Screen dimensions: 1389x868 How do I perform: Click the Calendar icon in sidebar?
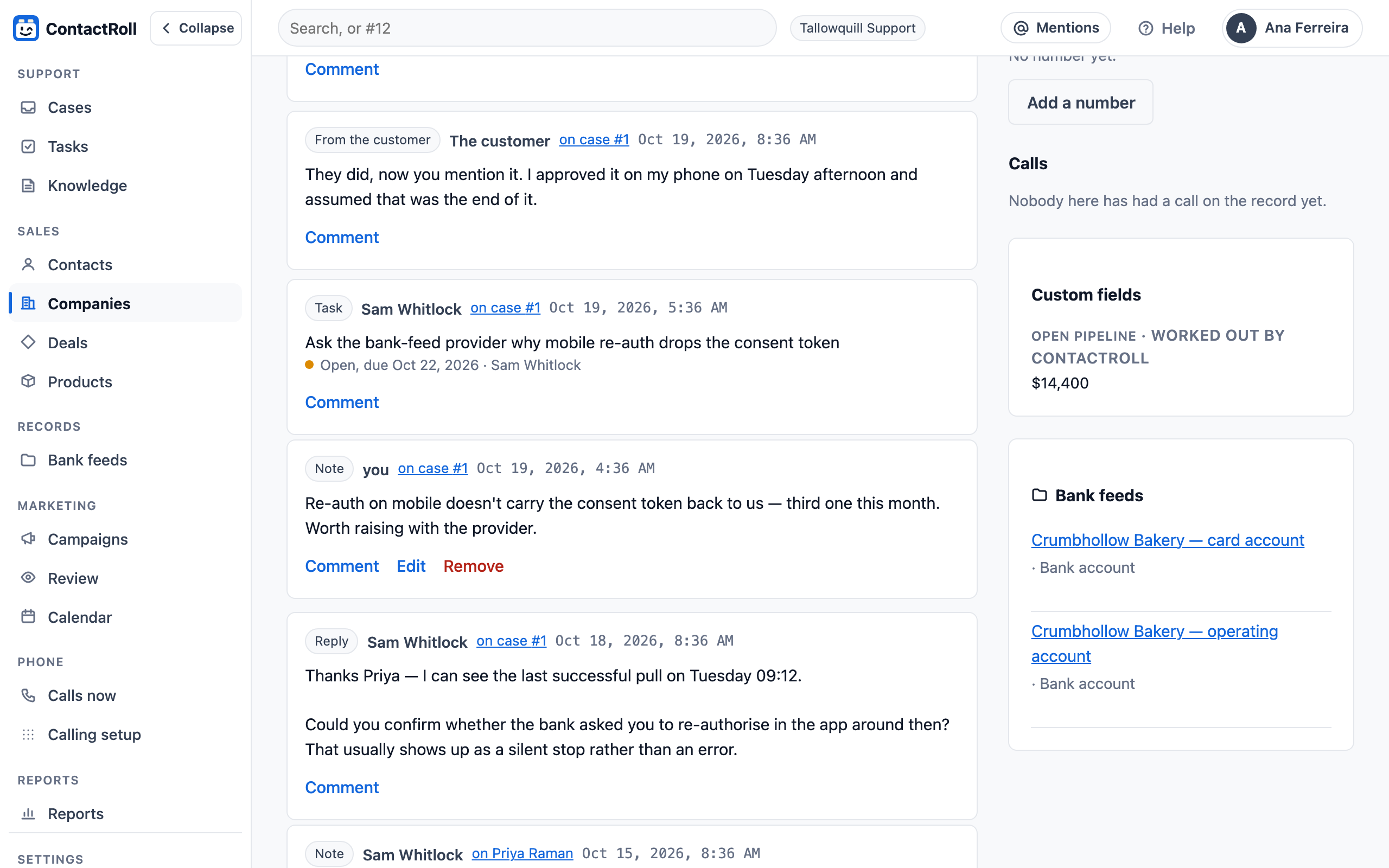28,617
